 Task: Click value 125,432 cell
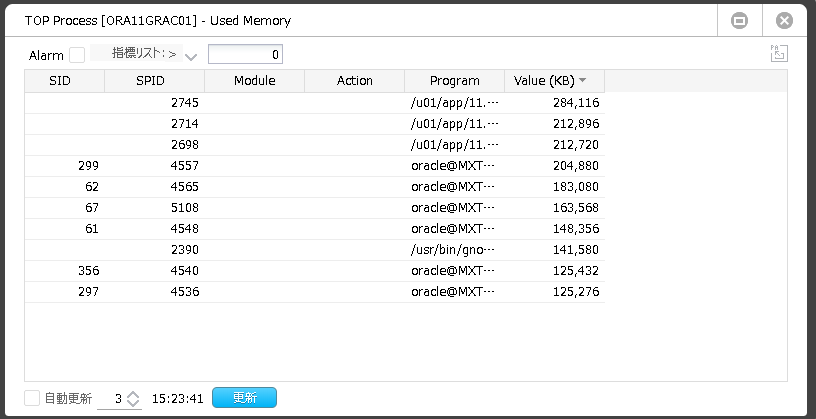tap(554, 271)
